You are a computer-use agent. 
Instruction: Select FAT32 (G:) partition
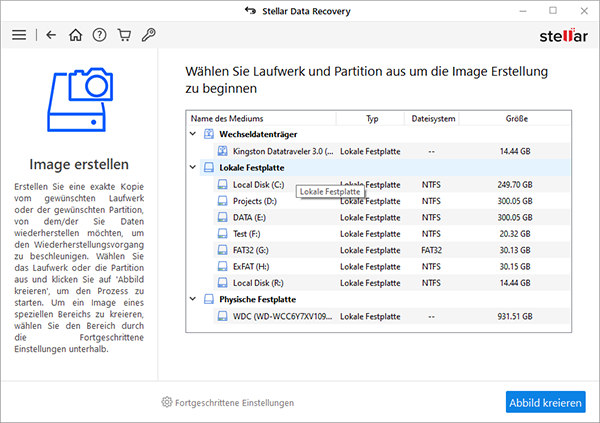point(392,250)
